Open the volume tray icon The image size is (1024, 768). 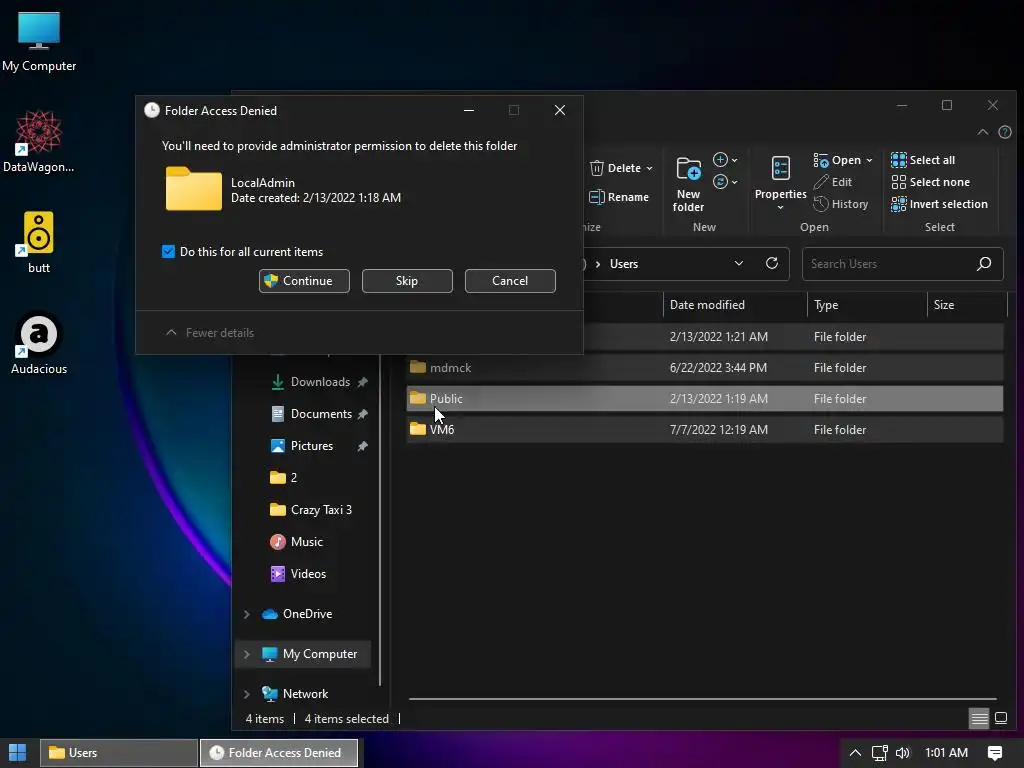pyautogui.click(x=903, y=753)
